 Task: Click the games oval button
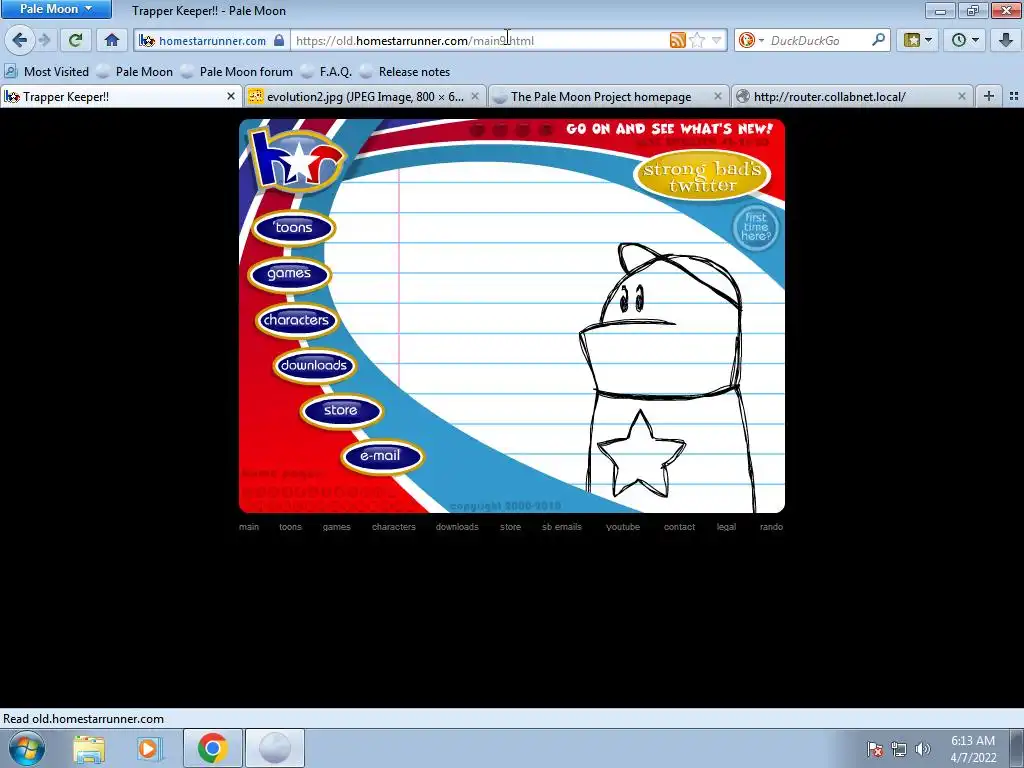[289, 274]
